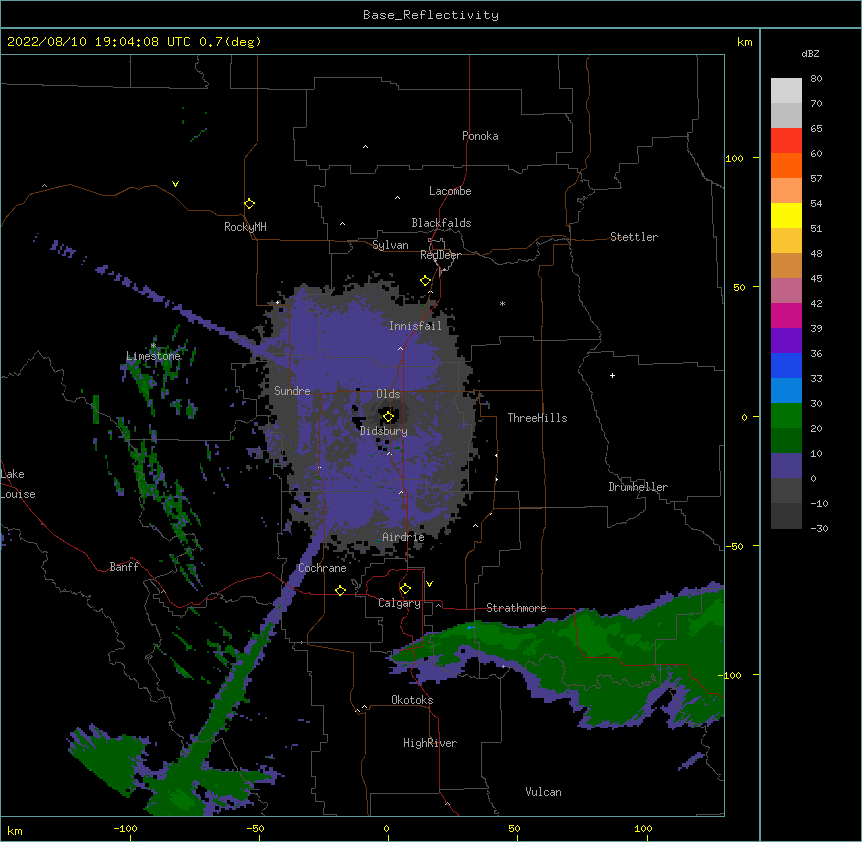Click the Limestone label

pyautogui.click(x=153, y=356)
